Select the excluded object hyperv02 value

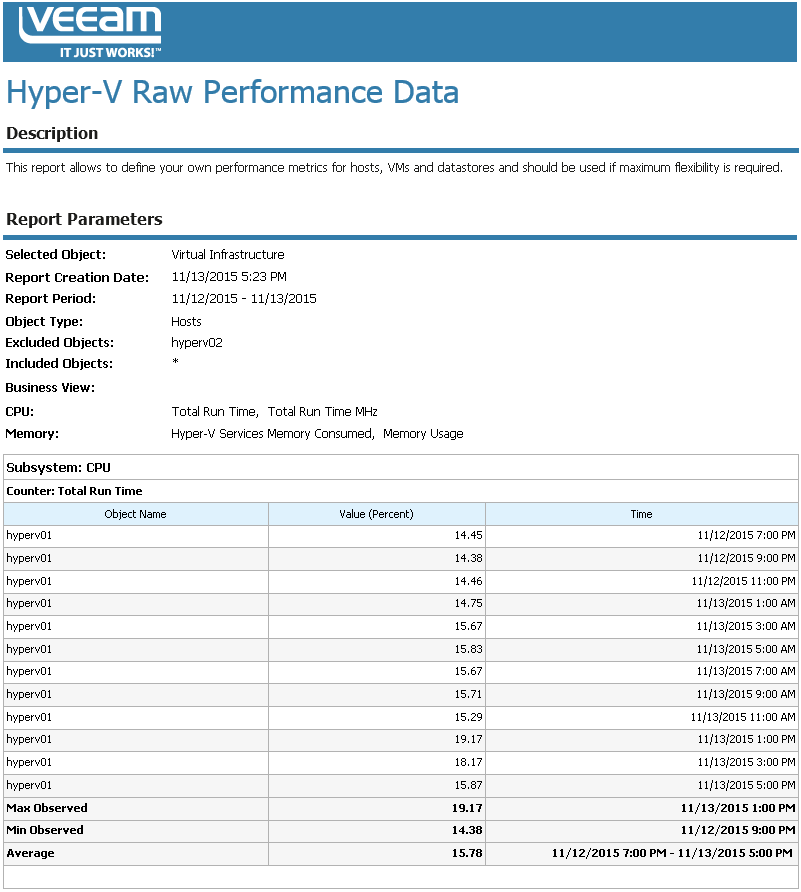(x=197, y=343)
